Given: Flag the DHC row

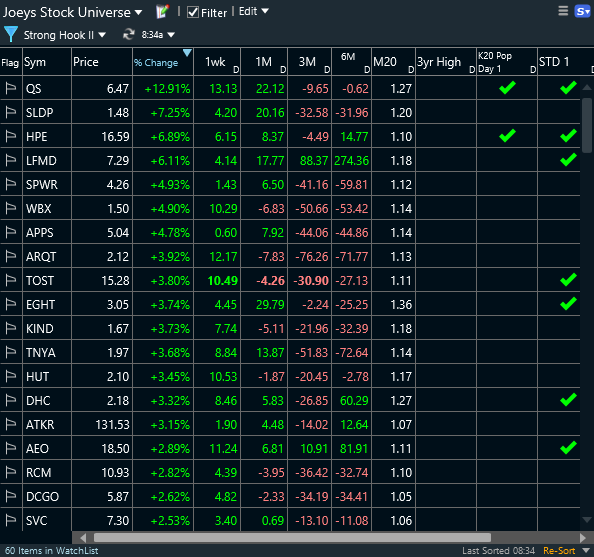Looking at the screenshot, I should pyautogui.click(x=11, y=401).
